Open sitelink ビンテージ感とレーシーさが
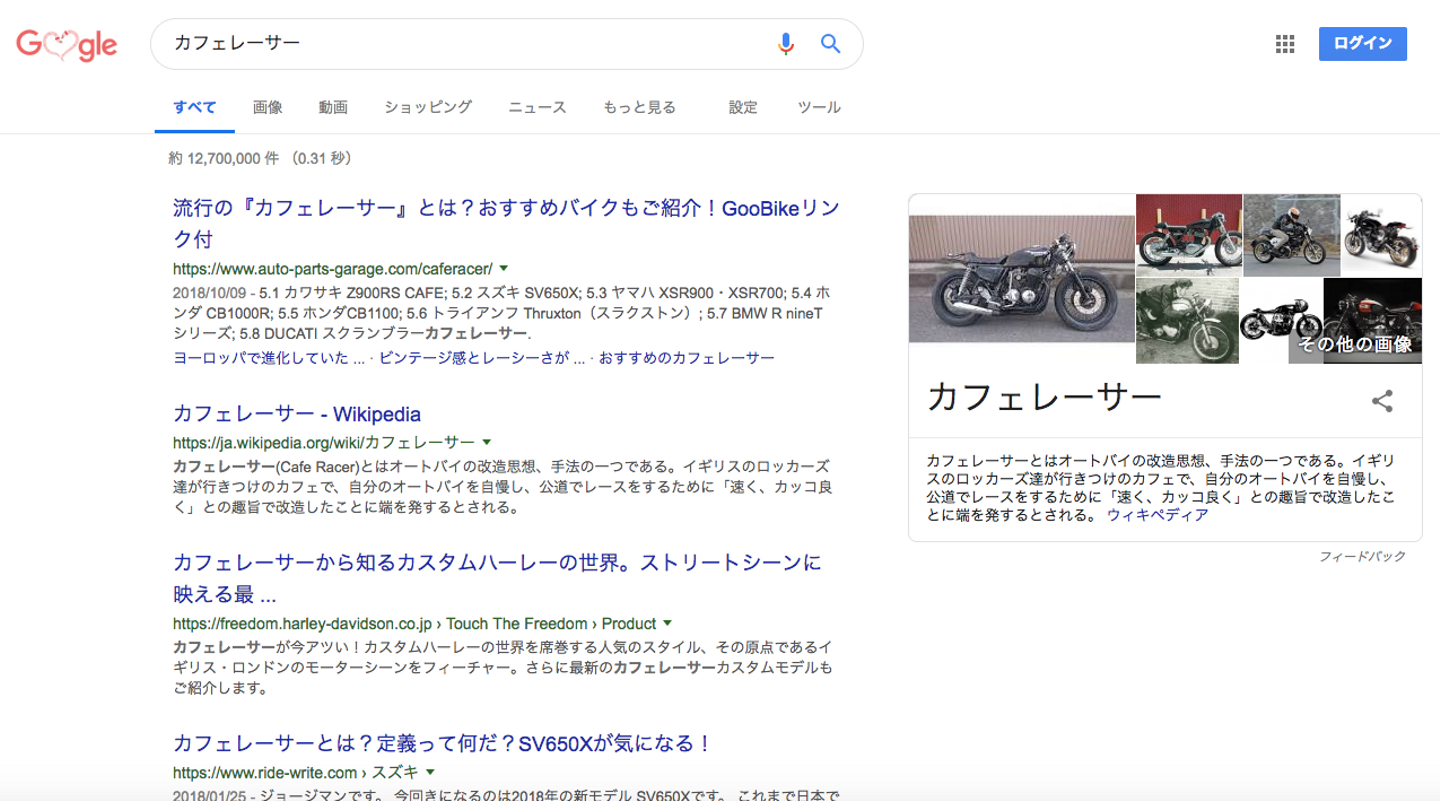The image size is (1440, 801). click(482, 358)
